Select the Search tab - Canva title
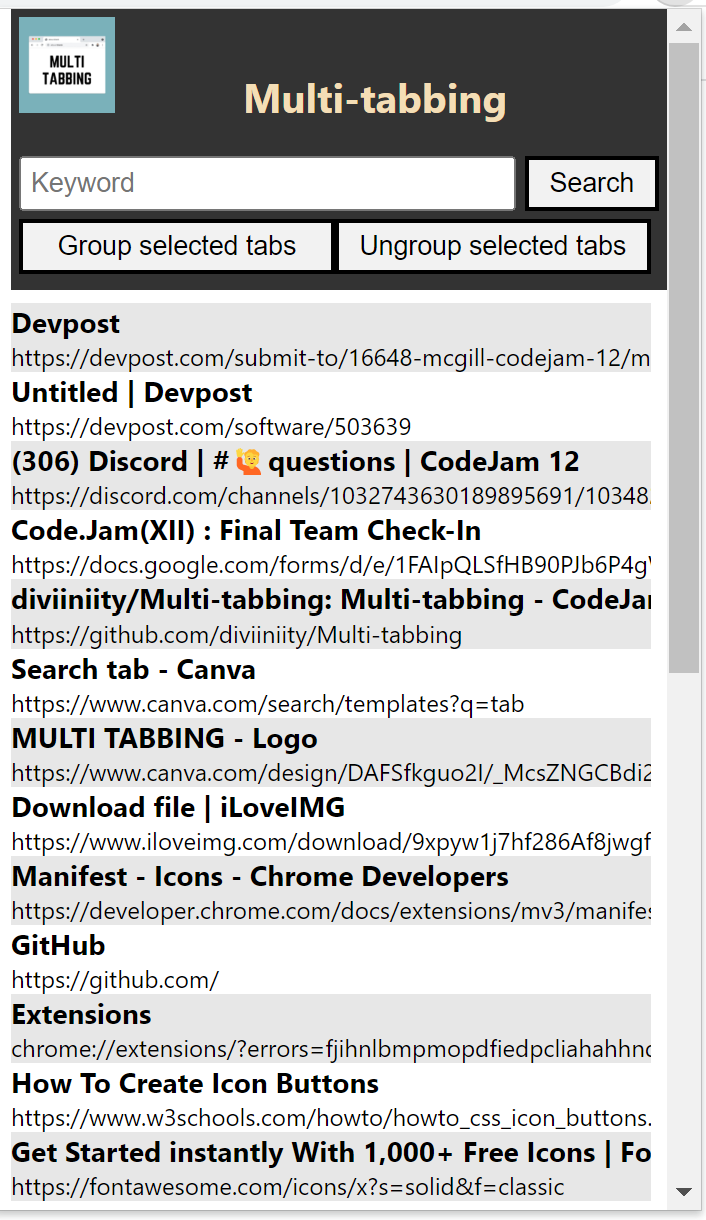The width and height of the screenshot is (706, 1220). (x=134, y=669)
